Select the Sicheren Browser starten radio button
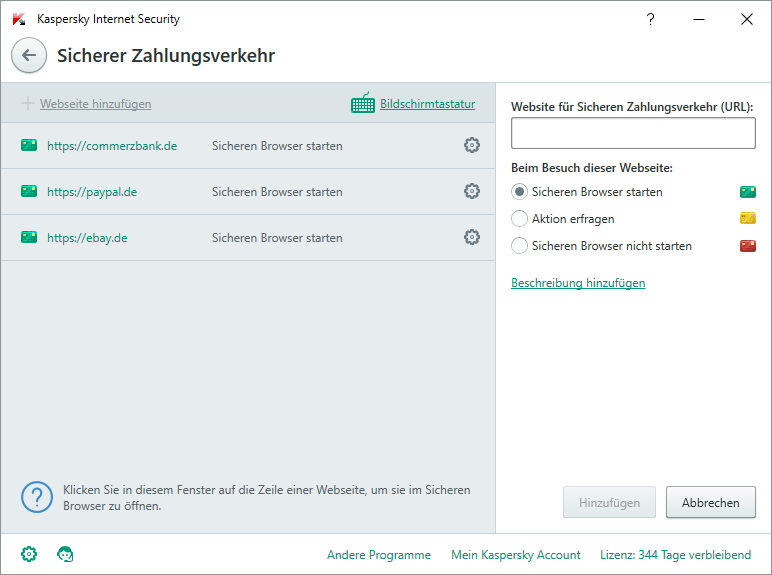 click(519, 192)
